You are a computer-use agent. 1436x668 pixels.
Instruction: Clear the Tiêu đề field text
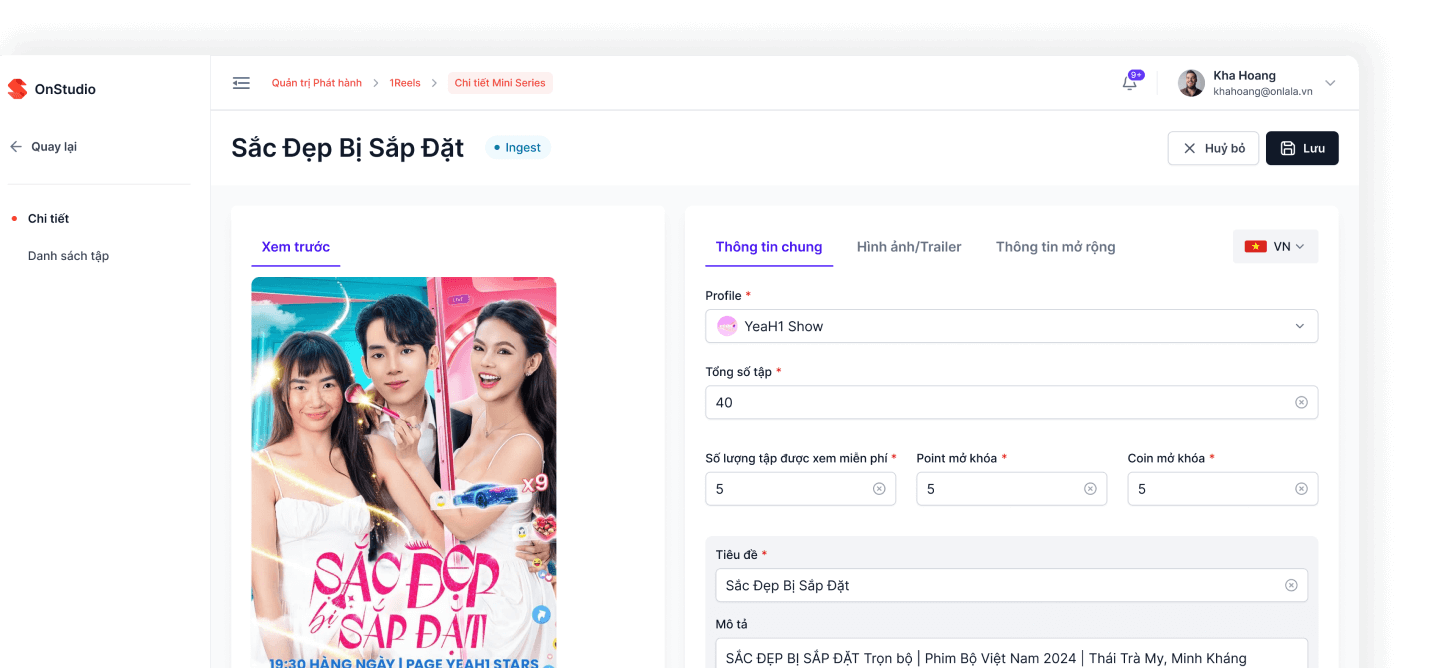pos(1291,585)
